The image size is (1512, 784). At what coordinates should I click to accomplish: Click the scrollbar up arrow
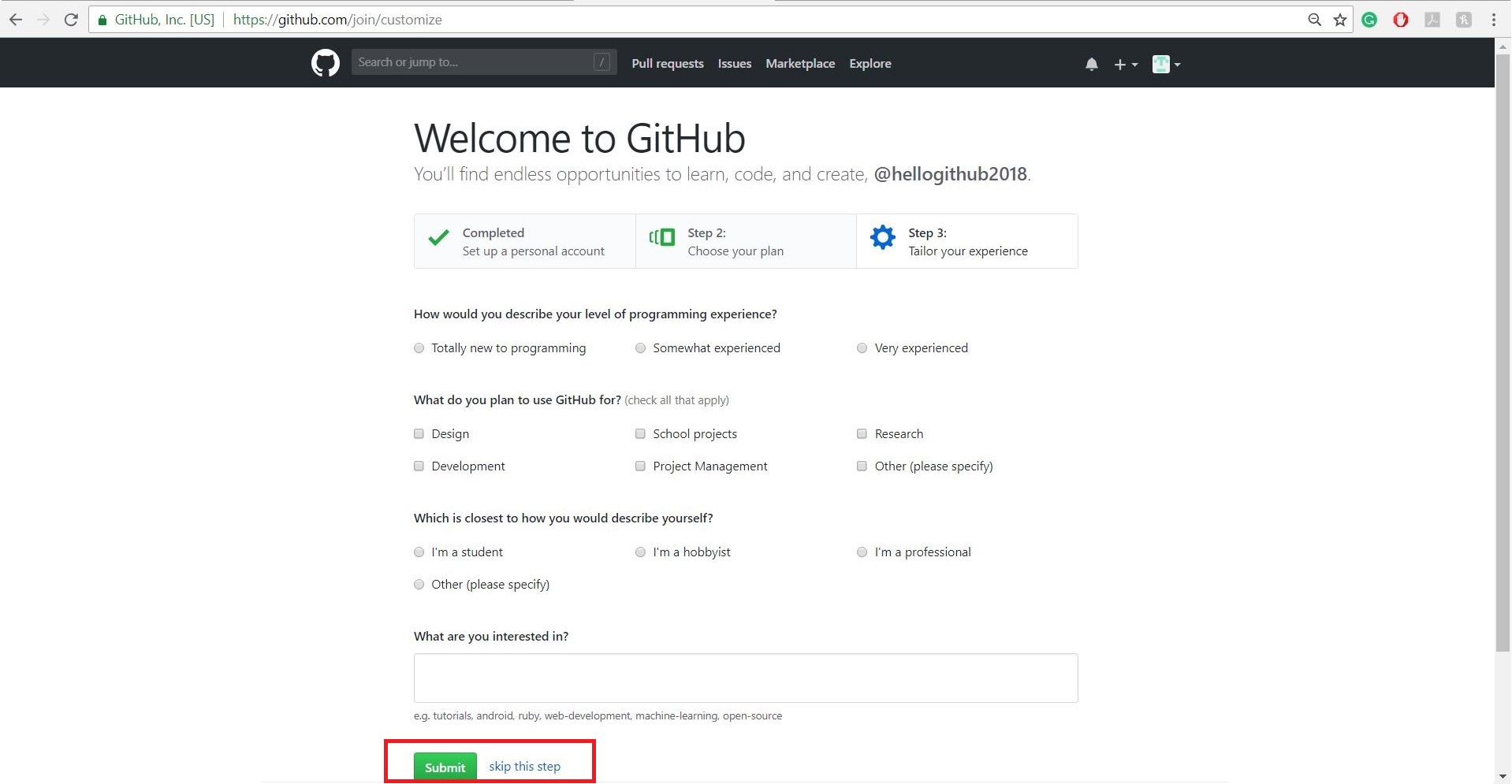[x=1503, y=46]
